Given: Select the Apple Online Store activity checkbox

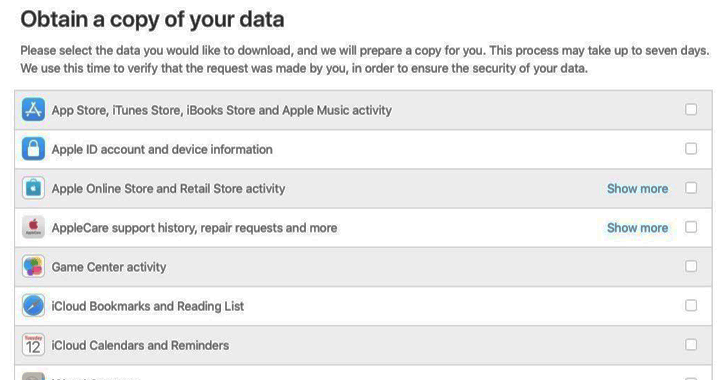Looking at the screenshot, I should (x=691, y=188).
